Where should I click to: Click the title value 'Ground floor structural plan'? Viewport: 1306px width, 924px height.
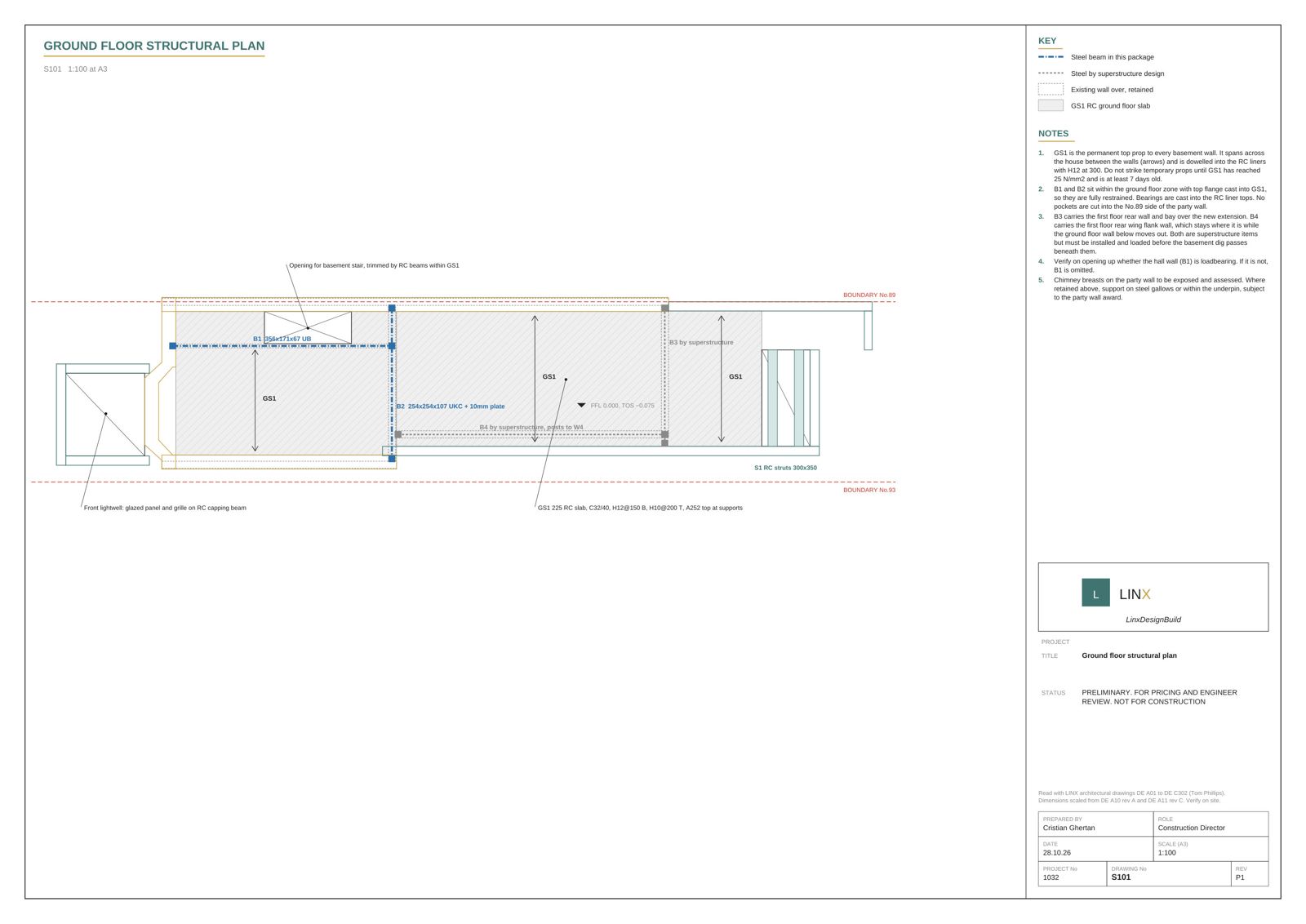pos(1129,655)
